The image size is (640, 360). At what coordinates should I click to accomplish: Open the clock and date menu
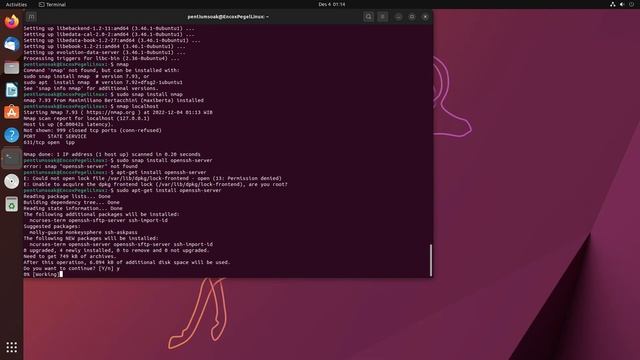[331, 4]
